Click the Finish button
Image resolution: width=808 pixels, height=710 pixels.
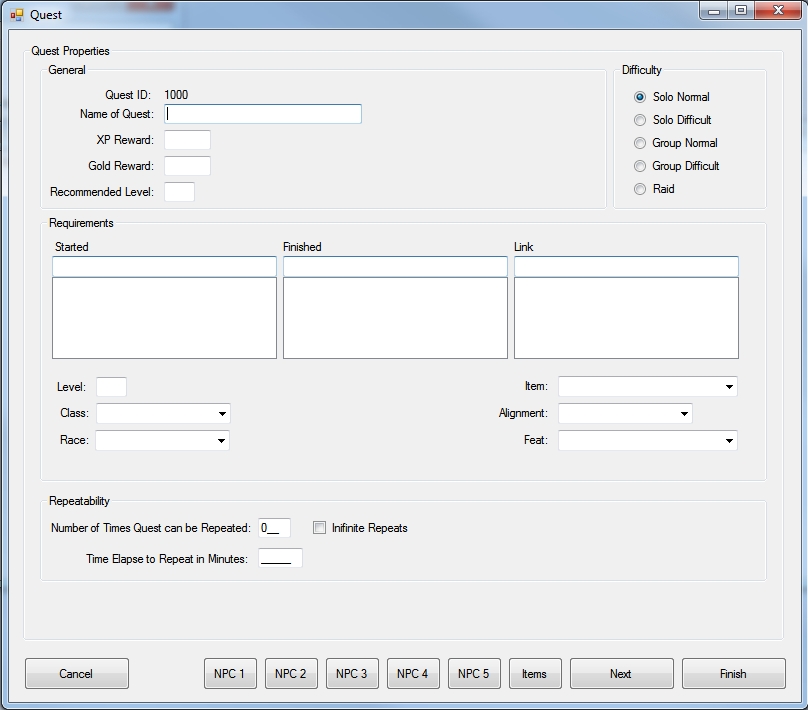point(733,674)
